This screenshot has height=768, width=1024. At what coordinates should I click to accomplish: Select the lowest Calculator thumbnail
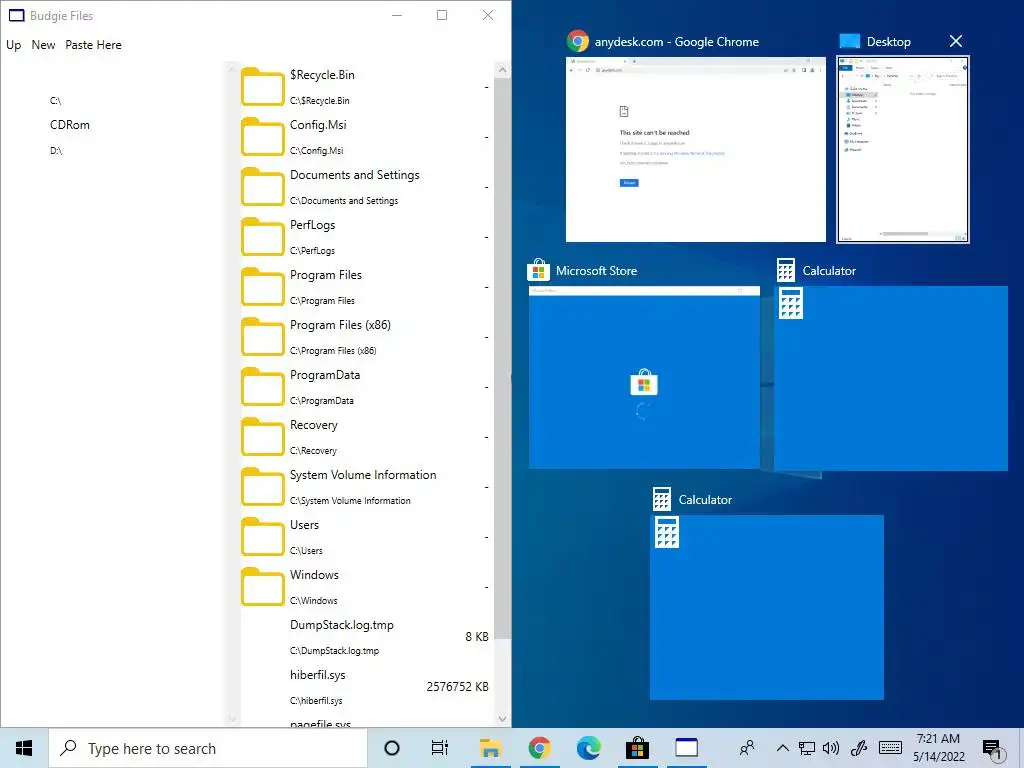point(767,607)
